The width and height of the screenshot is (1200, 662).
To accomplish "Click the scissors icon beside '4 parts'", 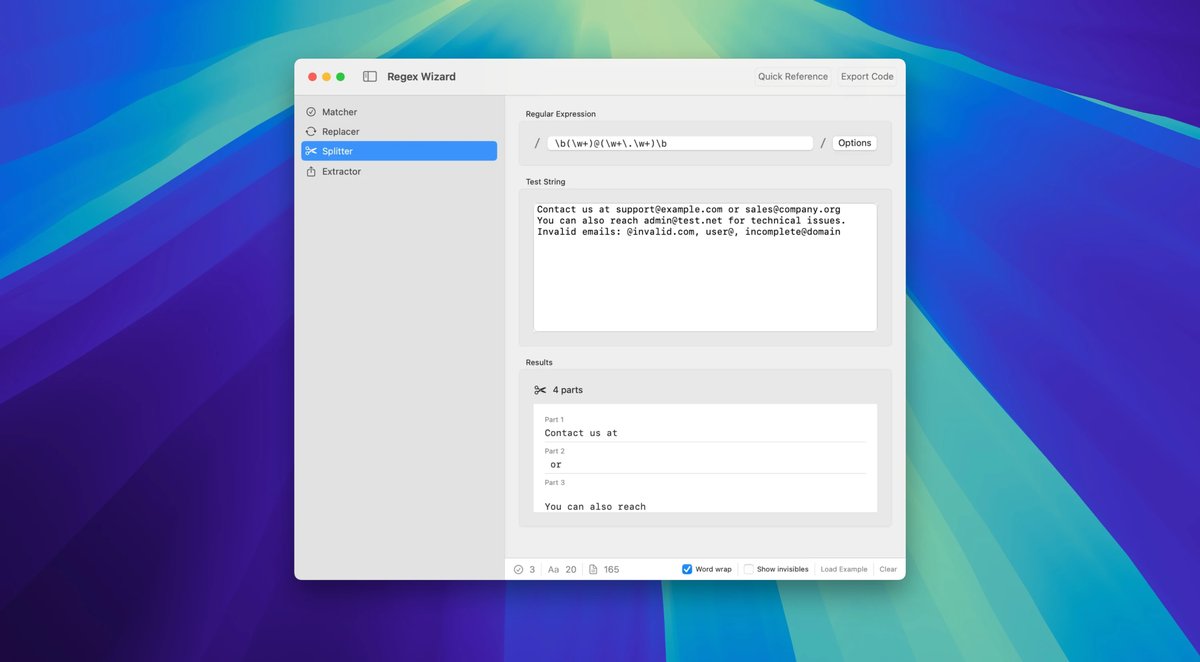I will (x=540, y=390).
